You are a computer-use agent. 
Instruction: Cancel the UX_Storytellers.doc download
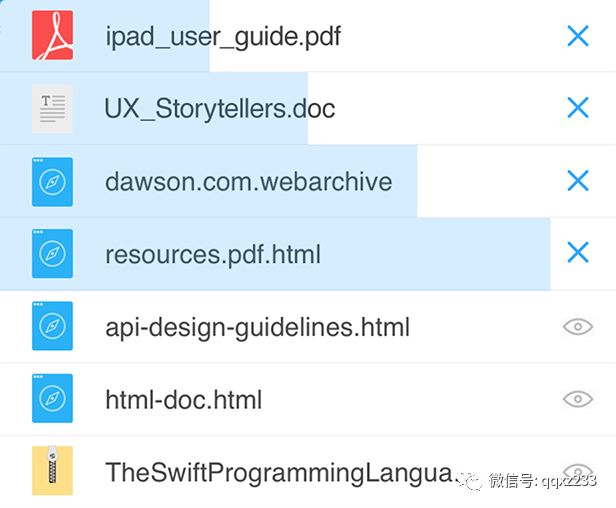(578, 108)
